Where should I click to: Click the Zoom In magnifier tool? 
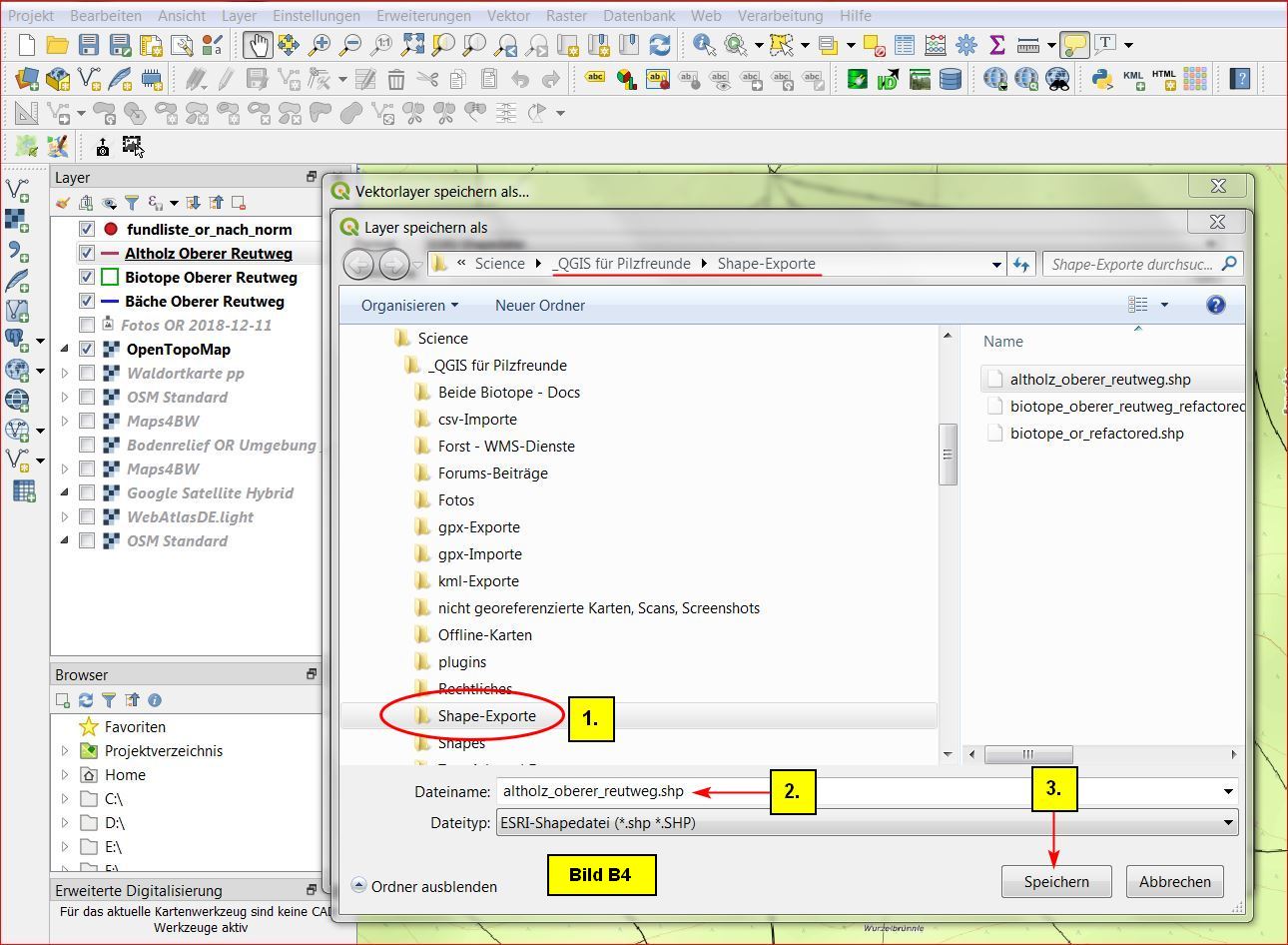pyautogui.click(x=320, y=45)
